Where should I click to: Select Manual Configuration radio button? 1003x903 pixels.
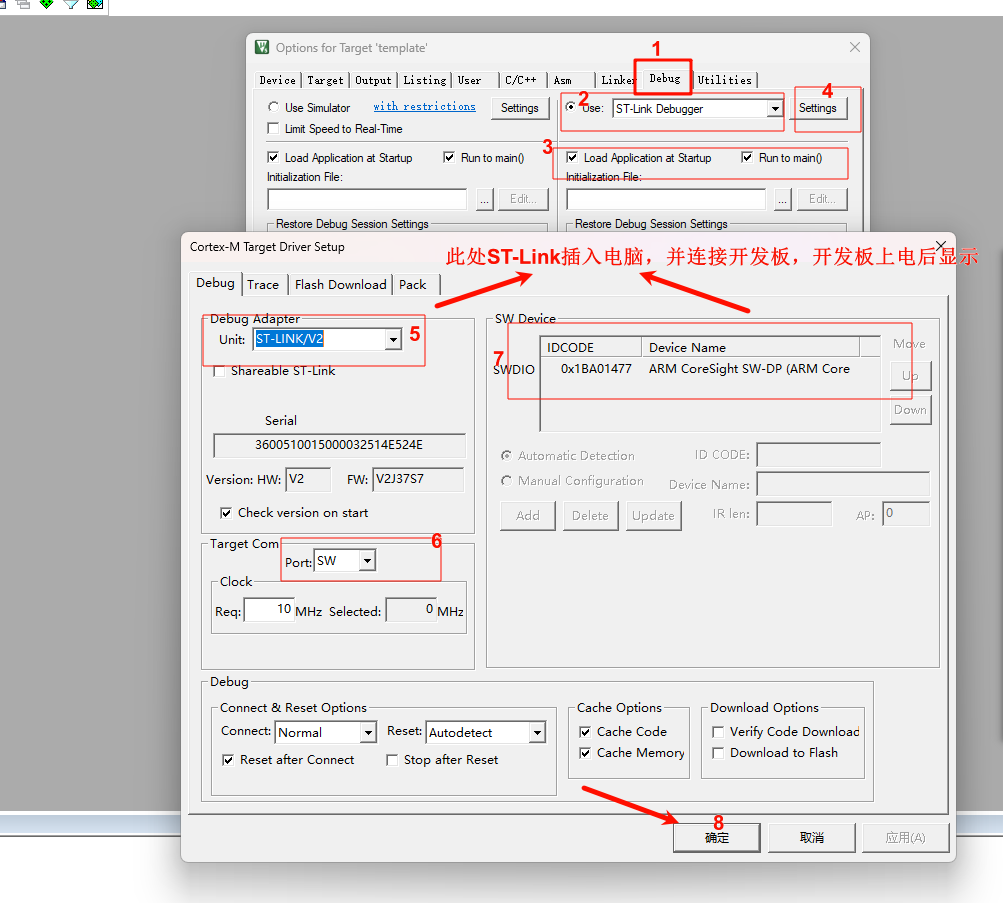507,480
